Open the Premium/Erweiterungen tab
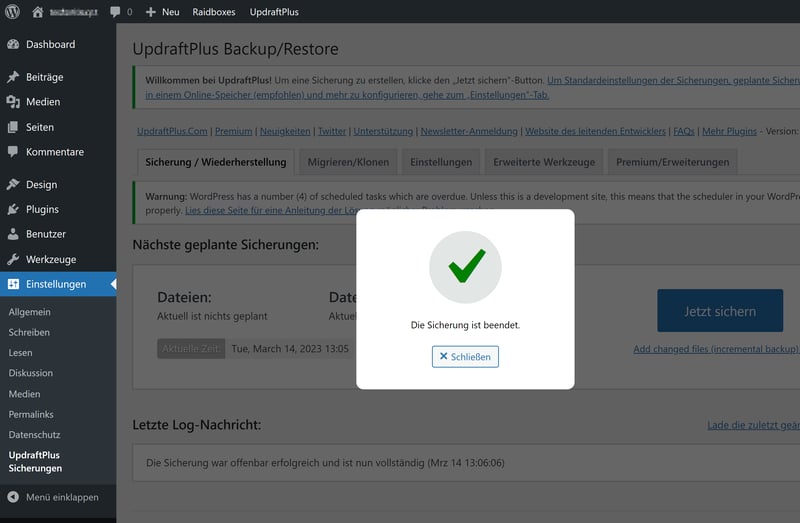Viewport: 800px width, 523px height. click(672, 162)
